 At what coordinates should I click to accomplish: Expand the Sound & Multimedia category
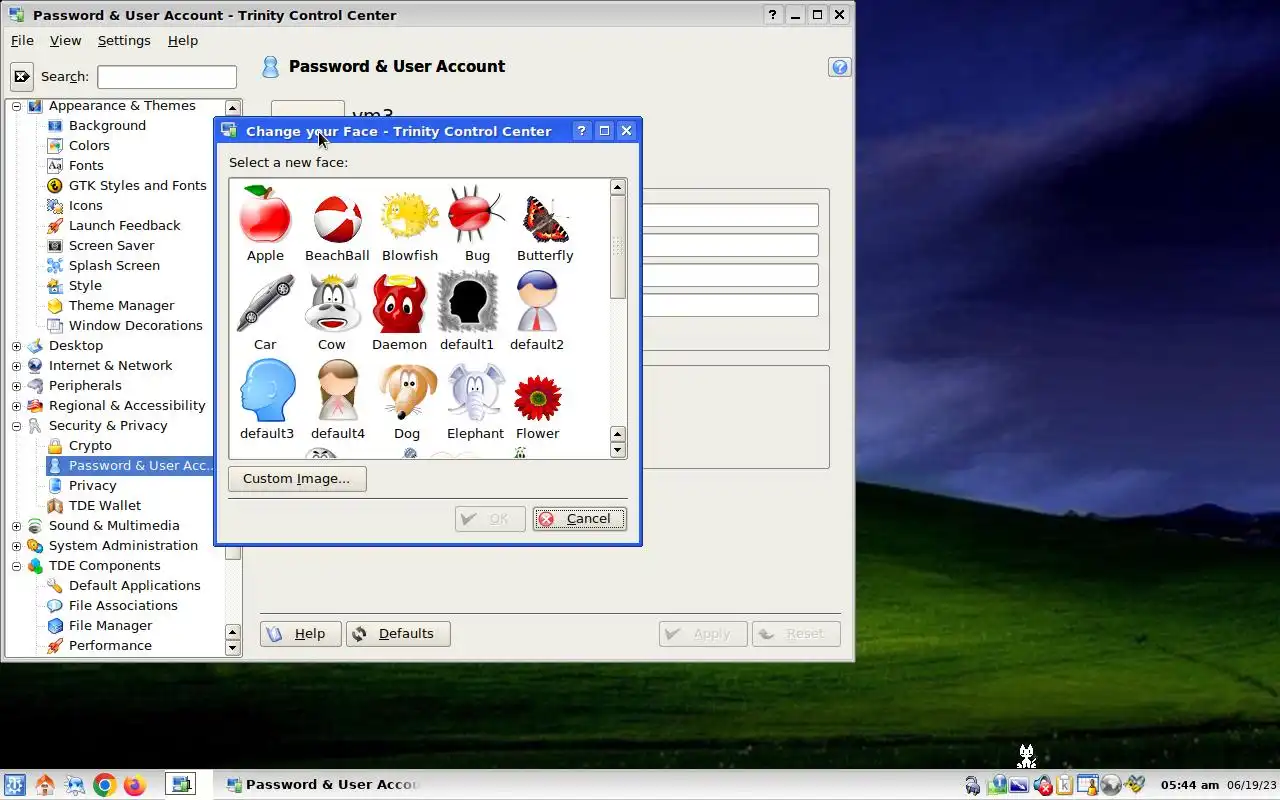(x=16, y=526)
